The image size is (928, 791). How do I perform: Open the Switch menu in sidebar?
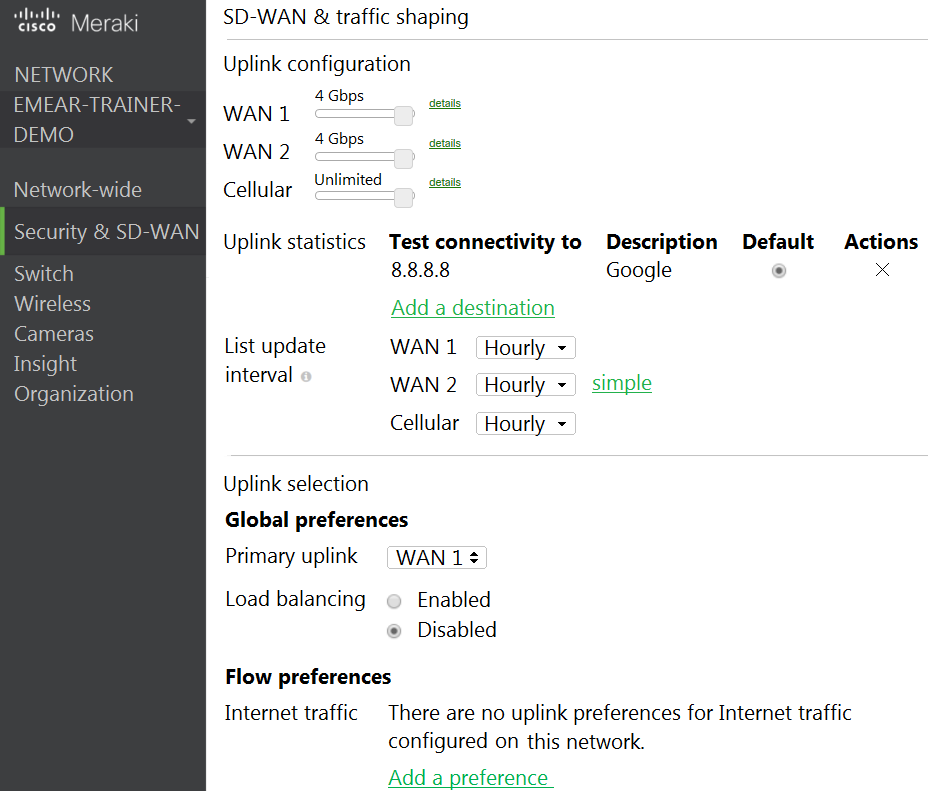click(44, 274)
